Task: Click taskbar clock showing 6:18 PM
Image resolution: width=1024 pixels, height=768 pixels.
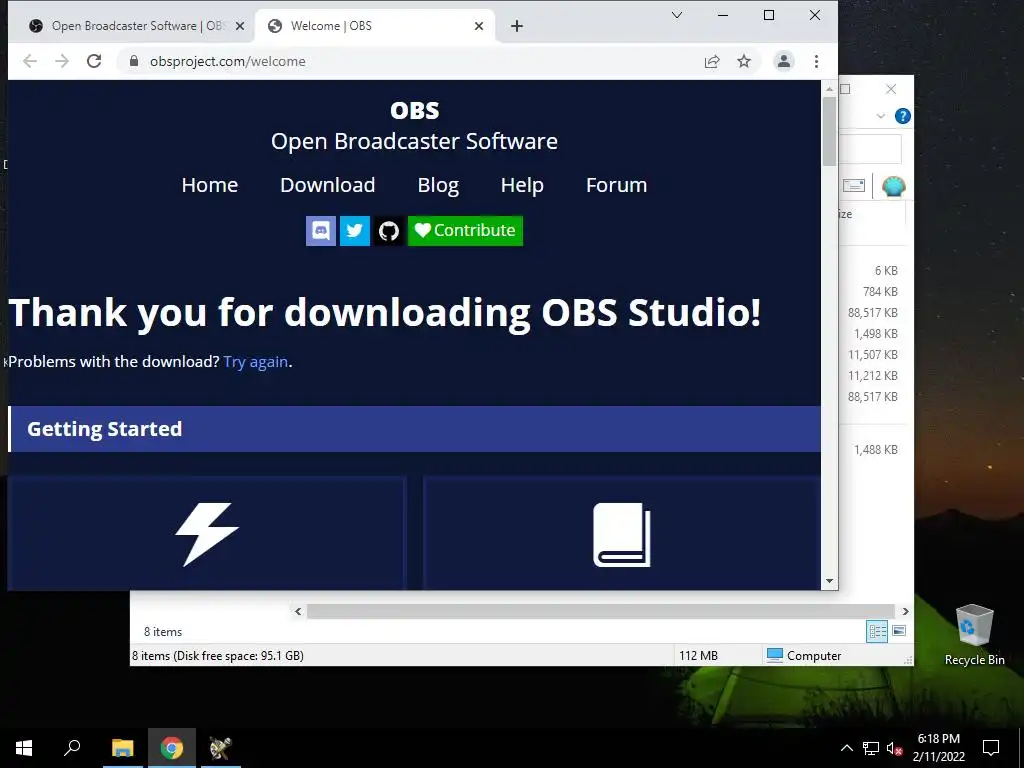Action: tap(938, 748)
